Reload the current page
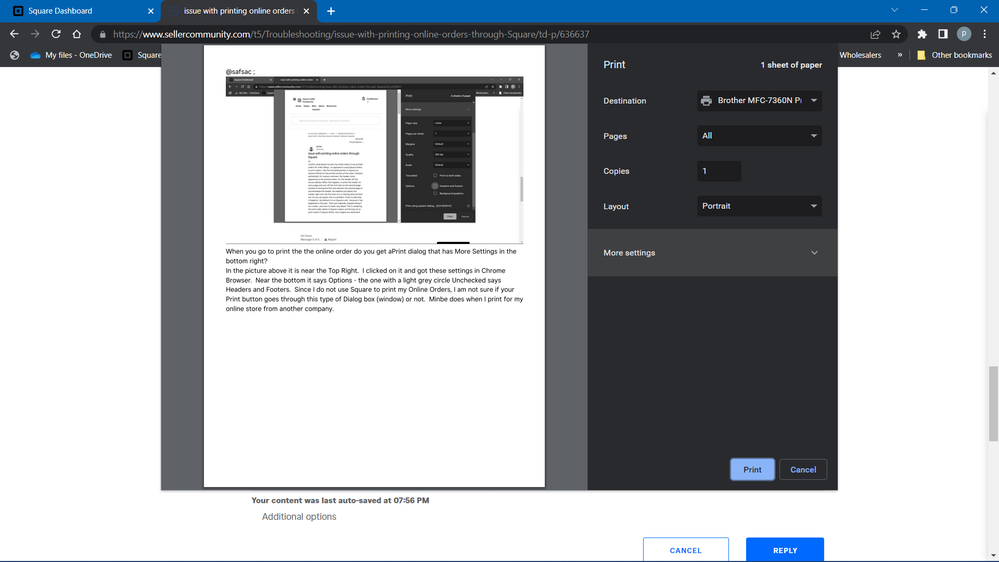 tap(56, 34)
